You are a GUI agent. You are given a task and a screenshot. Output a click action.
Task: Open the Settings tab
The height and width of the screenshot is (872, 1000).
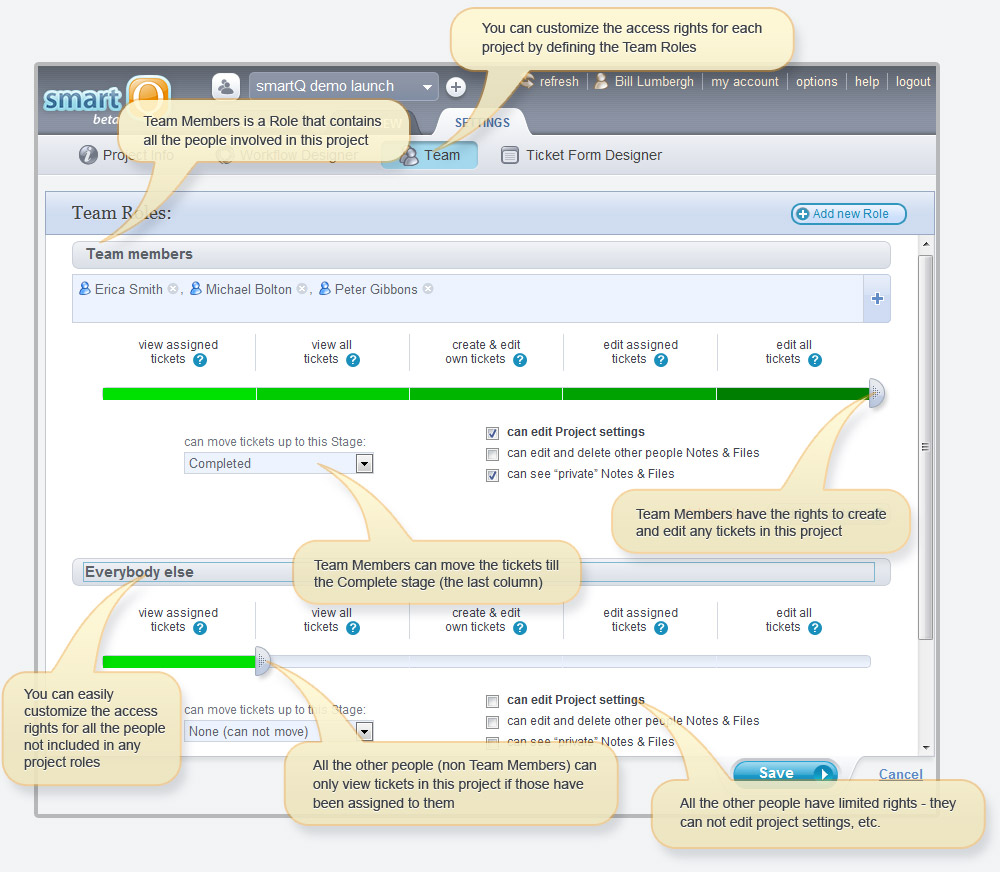(482, 123)
